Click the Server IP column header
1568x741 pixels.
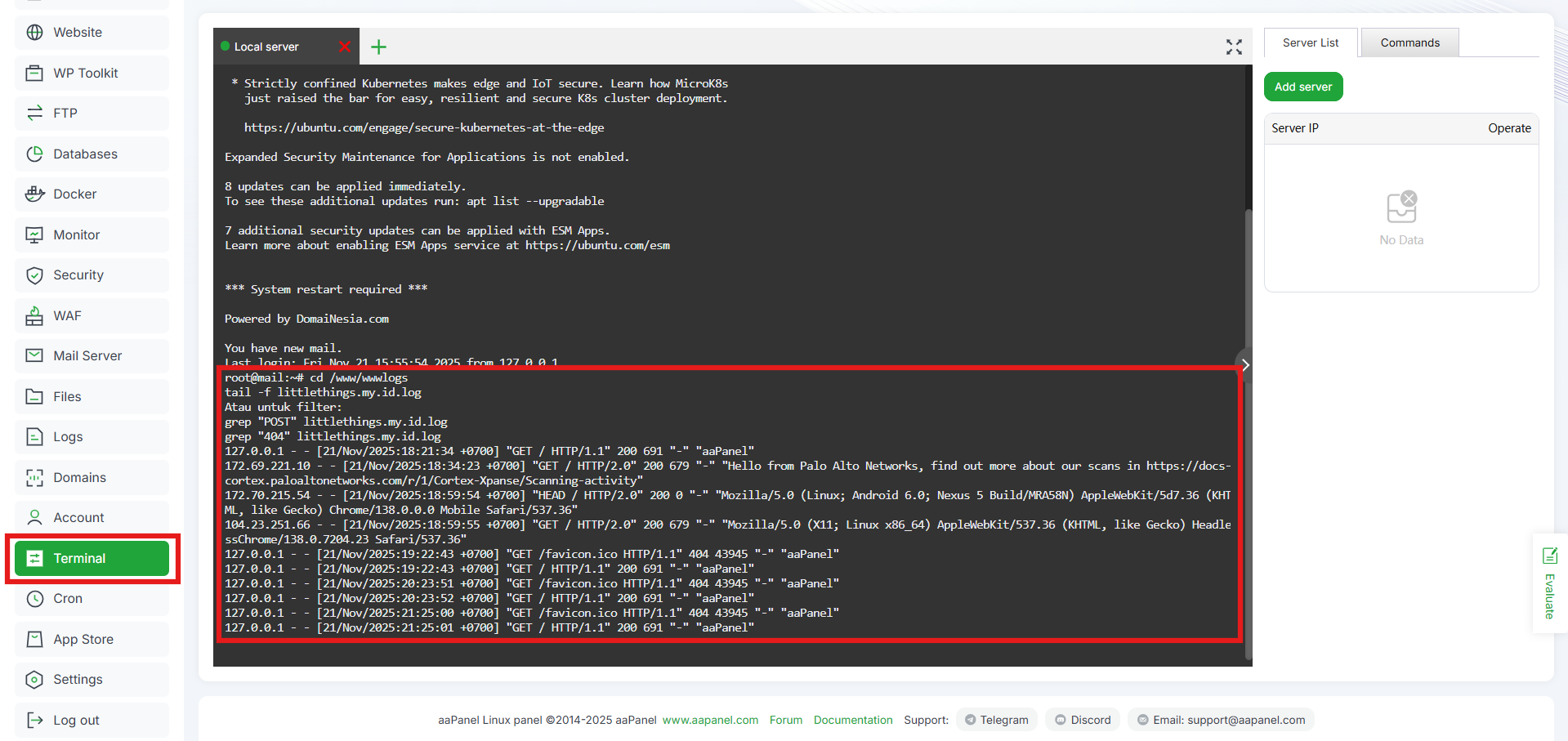[1295, 128]
